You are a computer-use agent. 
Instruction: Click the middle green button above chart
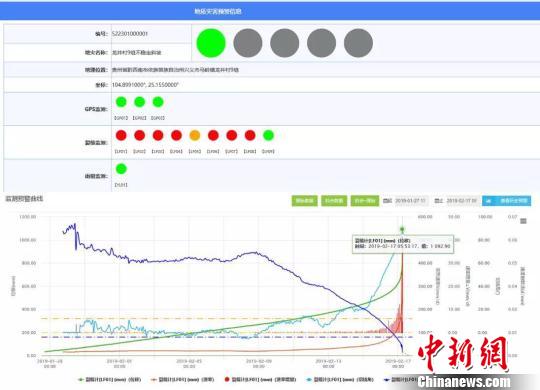[334, 201]
